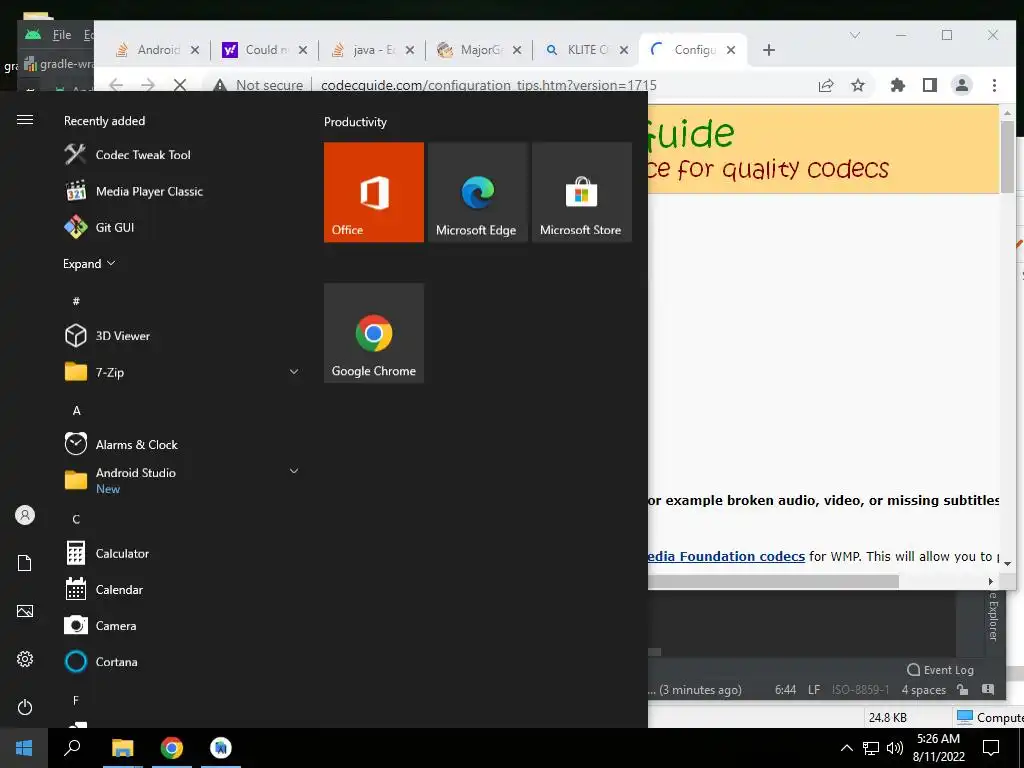Toggle read-only lock icon in status bar

[963, 690]
